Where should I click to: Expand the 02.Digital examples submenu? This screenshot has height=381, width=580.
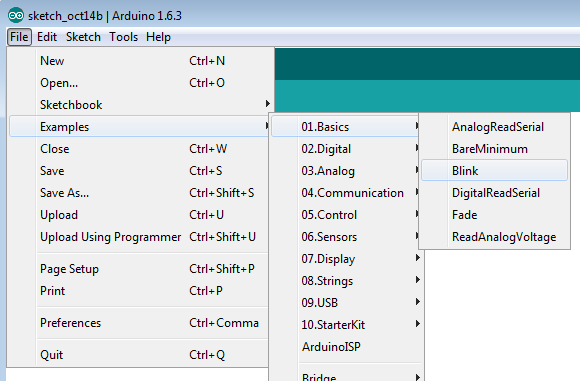click(x=345, y=149)
